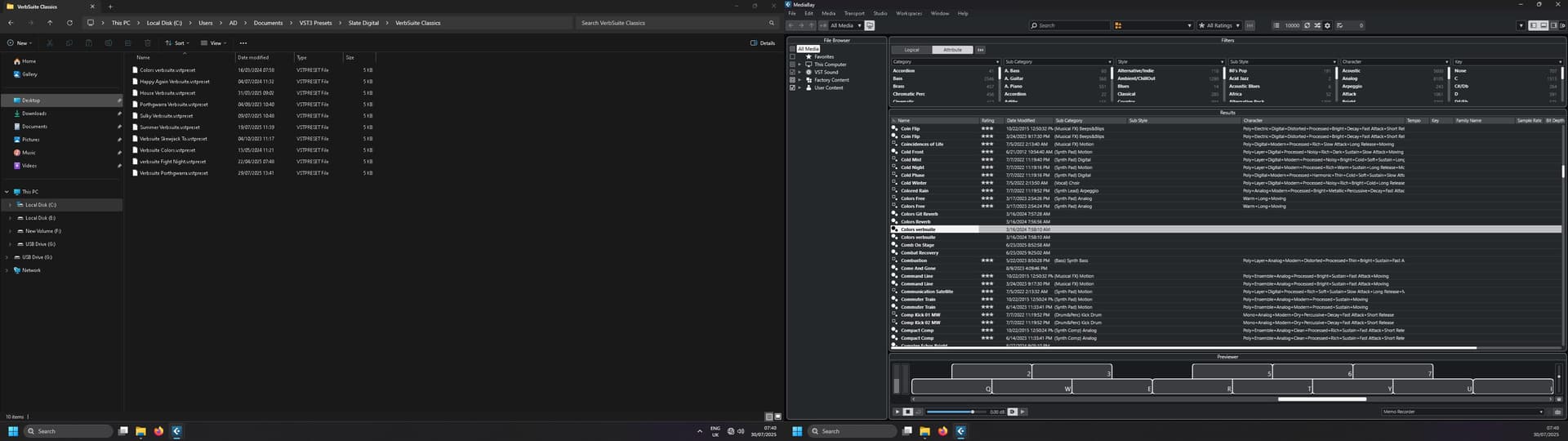The width and height of the screenshot is (1568, 441).
Task: Uncheck the User Content checkbox
Action: (x=792, y=87)
